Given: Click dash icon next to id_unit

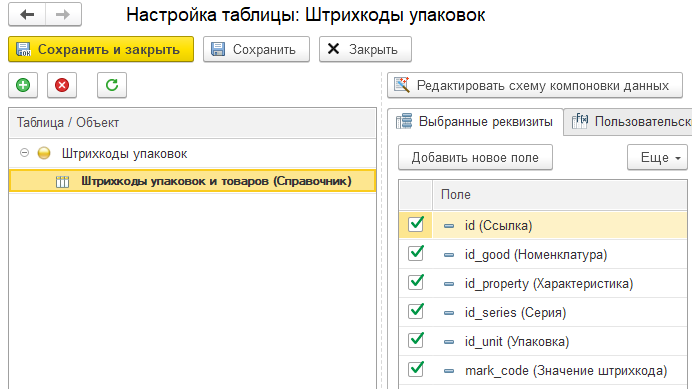Looking at the screenshot, I should 449,342.
